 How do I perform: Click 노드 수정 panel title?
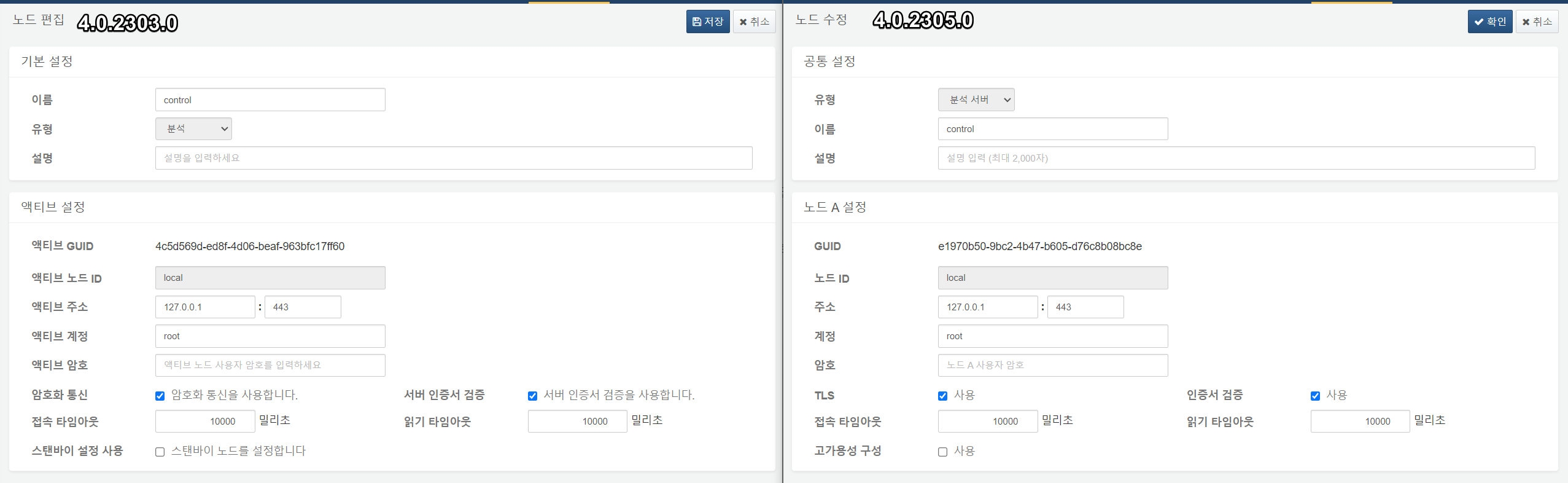tap(821, 20)
